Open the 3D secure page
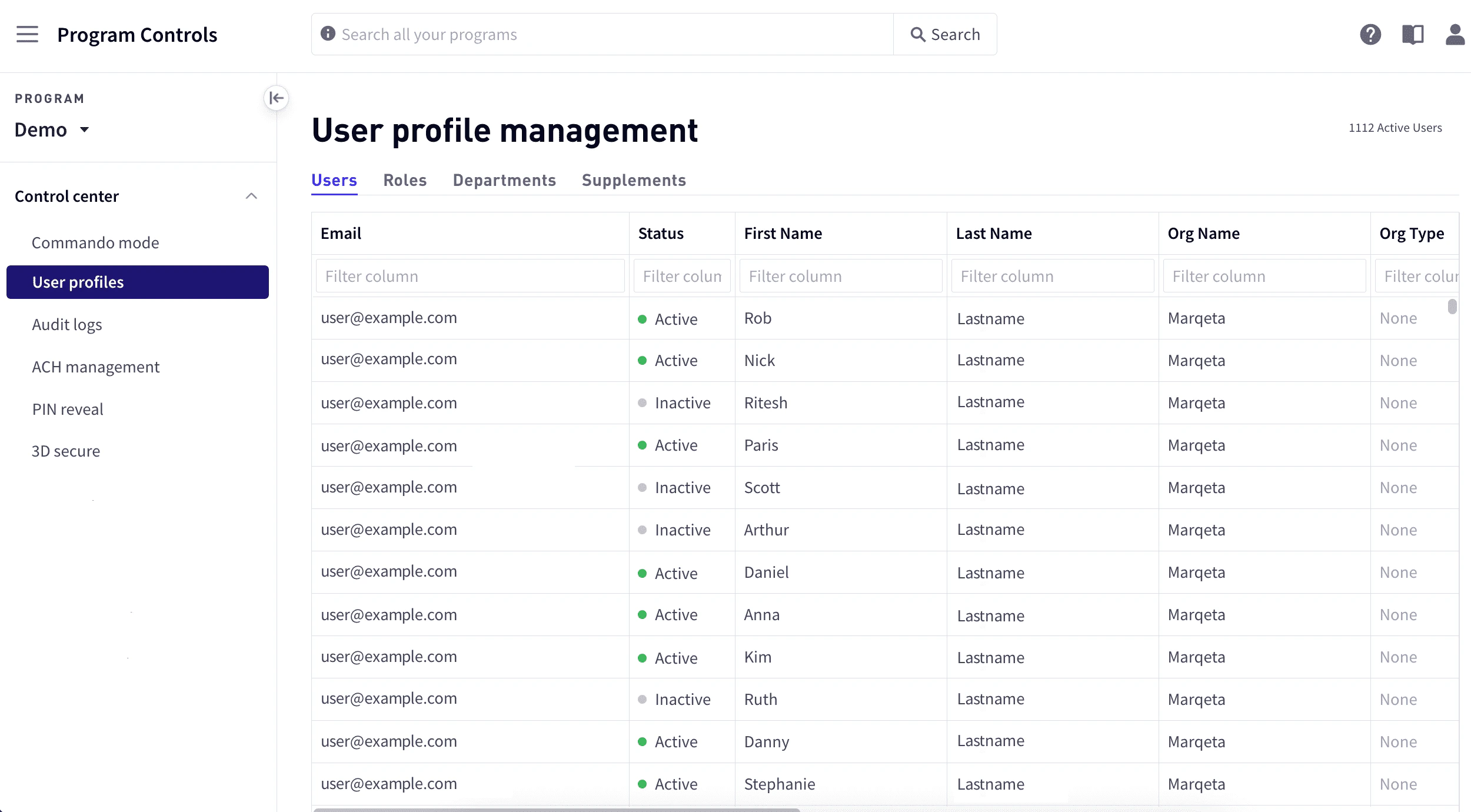The image size is (1471, 812). point(65,451)
